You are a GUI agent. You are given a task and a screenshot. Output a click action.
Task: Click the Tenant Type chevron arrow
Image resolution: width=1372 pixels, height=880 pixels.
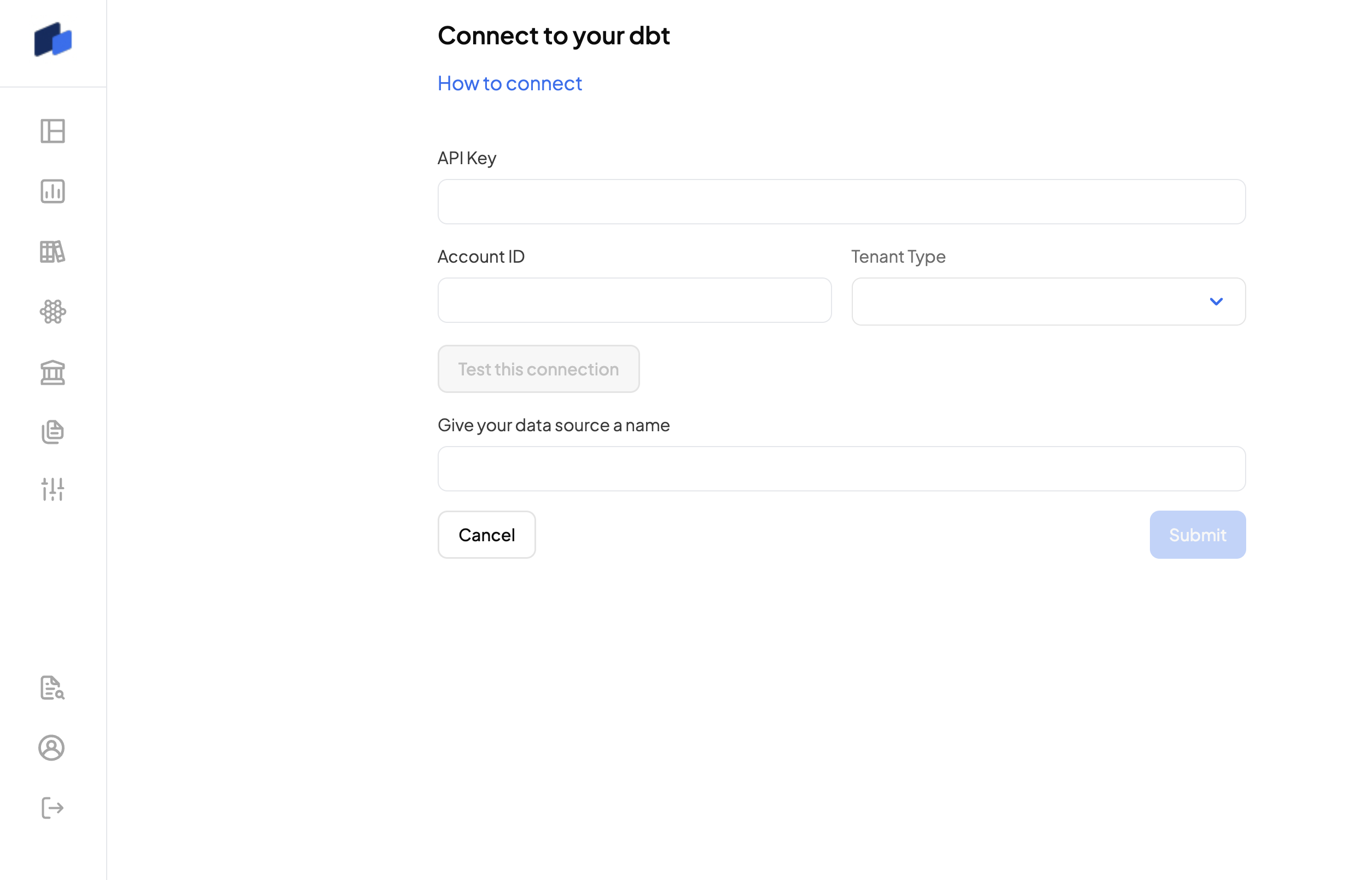pos(1216,302)
